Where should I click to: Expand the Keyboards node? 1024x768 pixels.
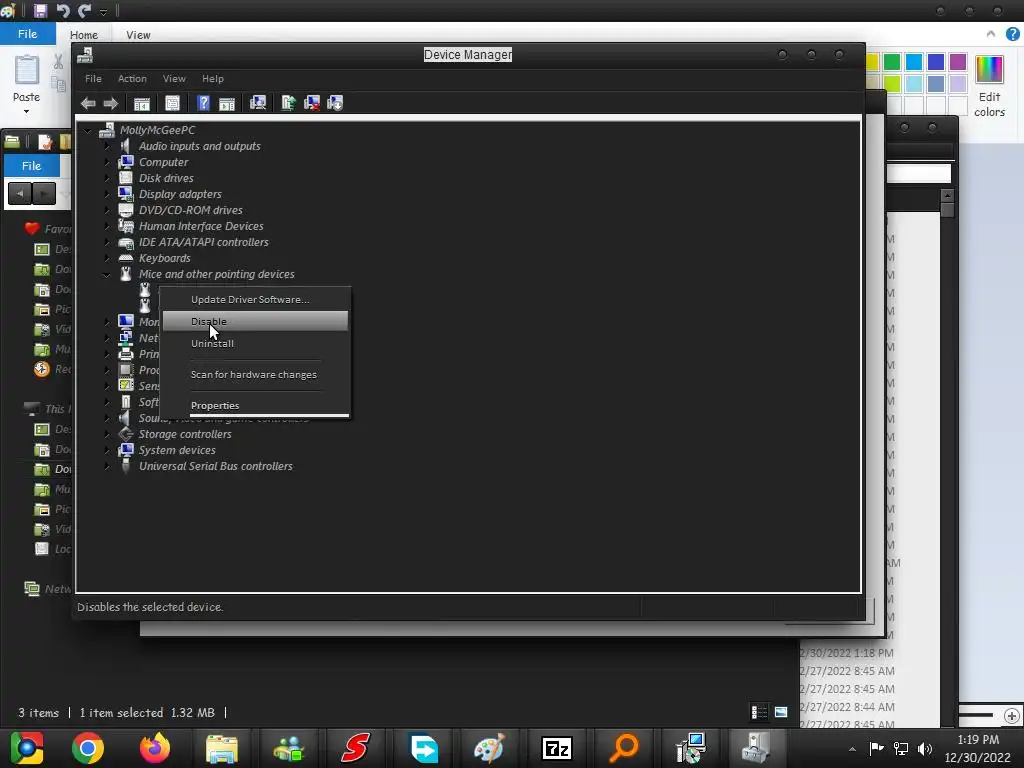tap(107, 258)
